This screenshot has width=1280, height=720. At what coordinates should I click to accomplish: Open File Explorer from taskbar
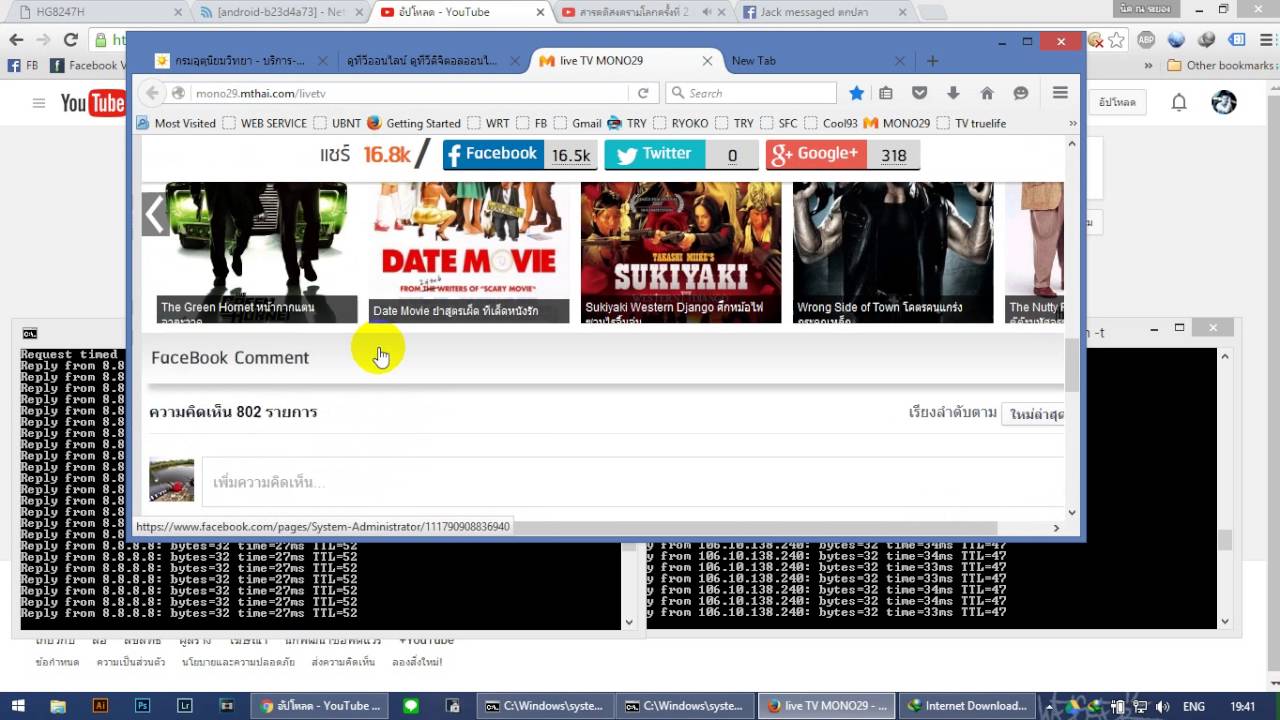[58, 706]
